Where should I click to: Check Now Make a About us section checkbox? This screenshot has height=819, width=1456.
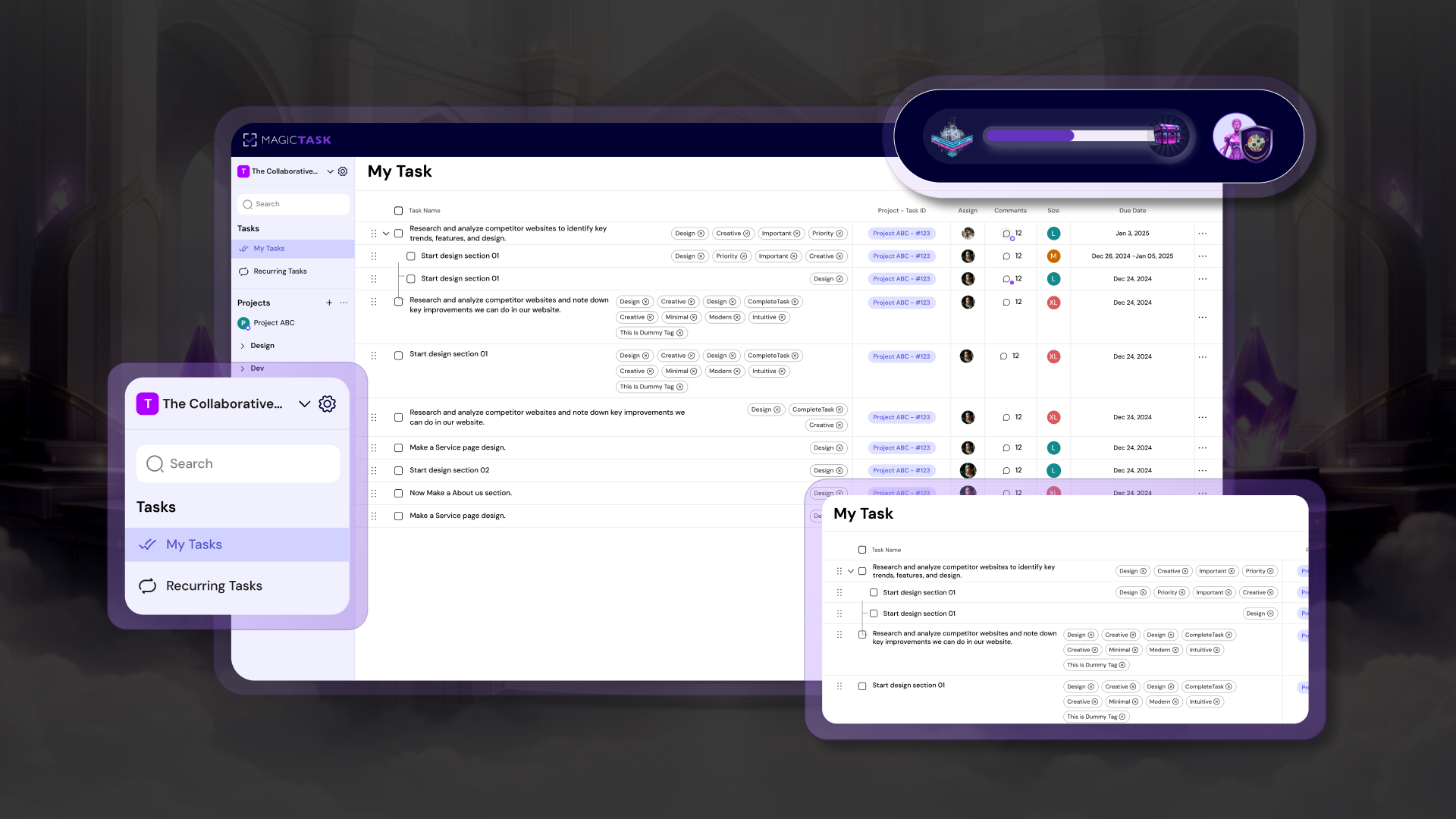(x=398, y=494)
